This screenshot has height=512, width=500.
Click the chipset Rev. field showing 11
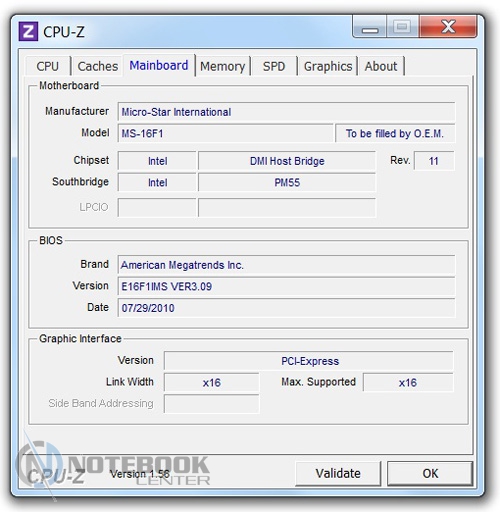tap(434, 161)
